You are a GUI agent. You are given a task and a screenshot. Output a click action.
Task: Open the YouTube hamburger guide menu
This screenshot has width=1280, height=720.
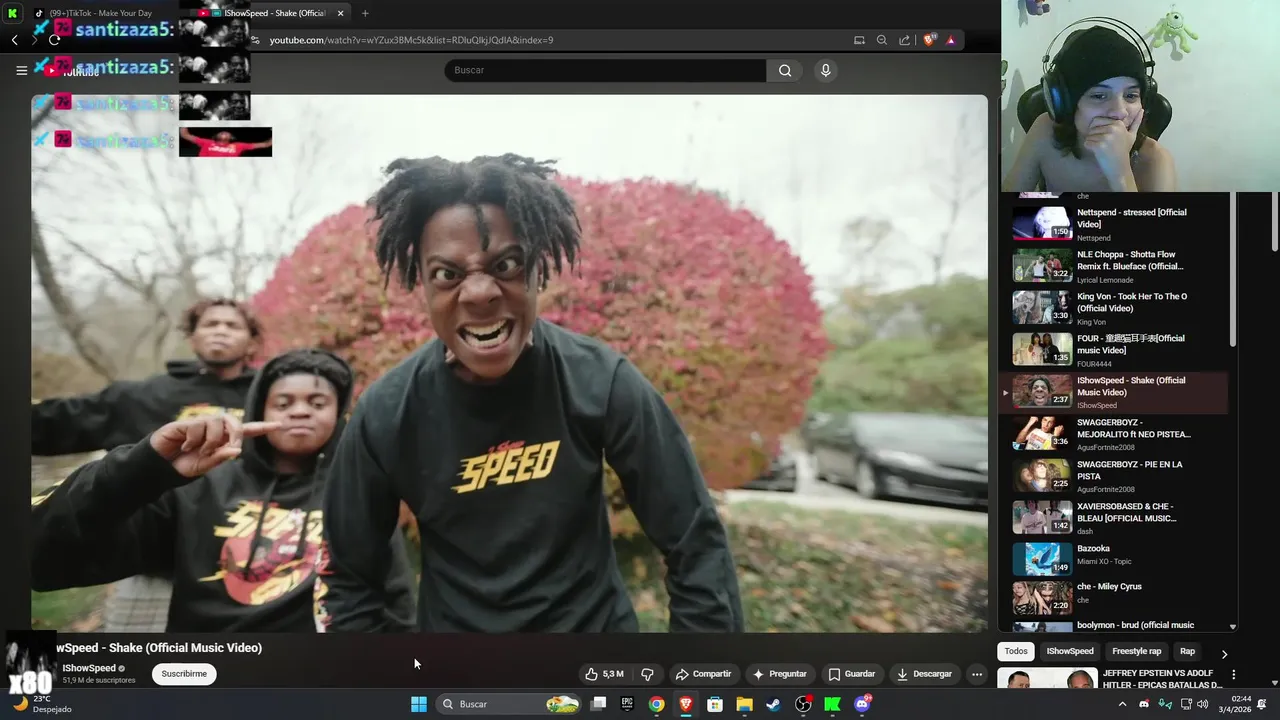21,70
